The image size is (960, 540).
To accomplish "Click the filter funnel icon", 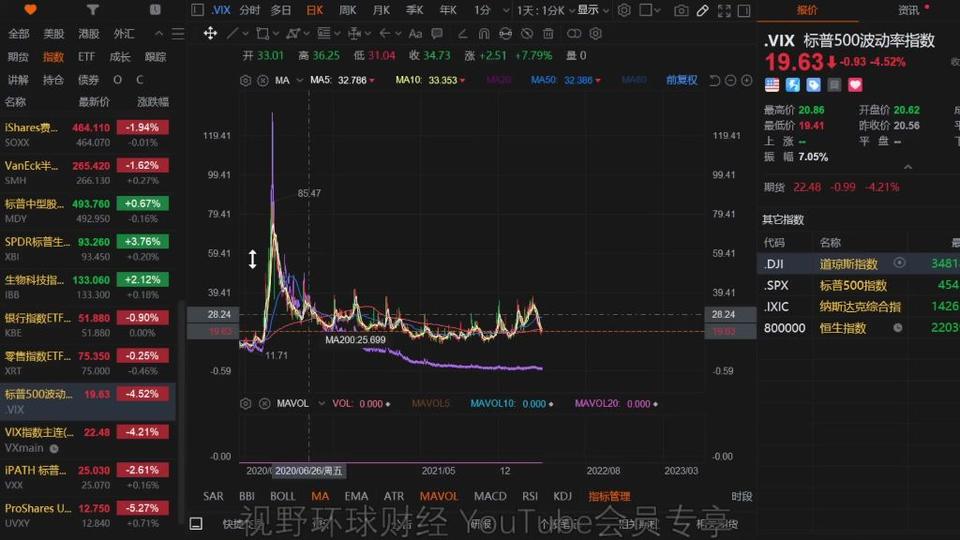I will tap(92, 10).
